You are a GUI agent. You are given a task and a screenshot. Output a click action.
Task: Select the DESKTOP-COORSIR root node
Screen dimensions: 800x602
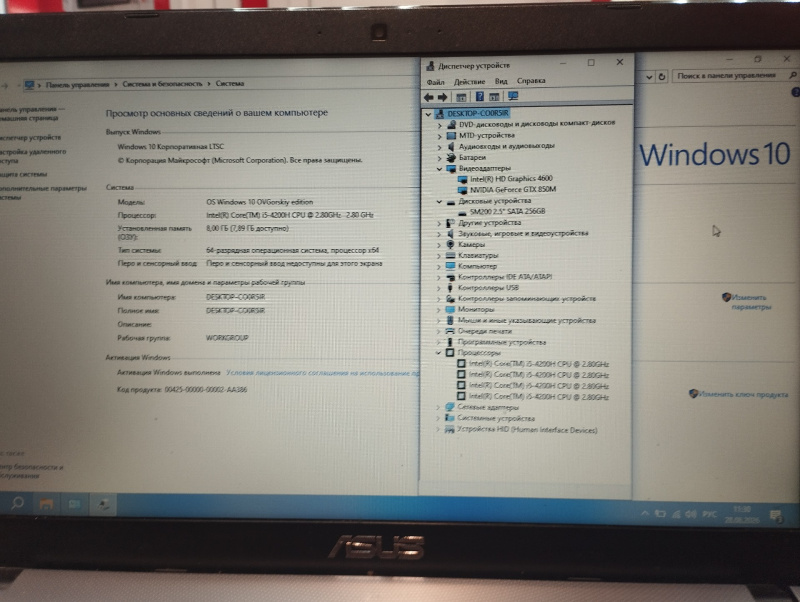[478, 113]
